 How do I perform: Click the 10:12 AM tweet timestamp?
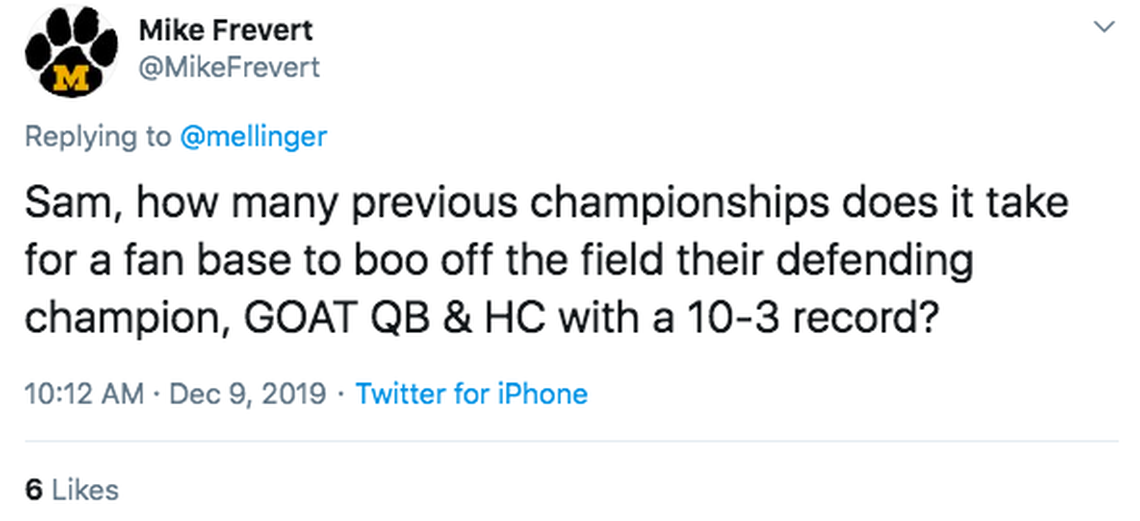click(84, 394)
